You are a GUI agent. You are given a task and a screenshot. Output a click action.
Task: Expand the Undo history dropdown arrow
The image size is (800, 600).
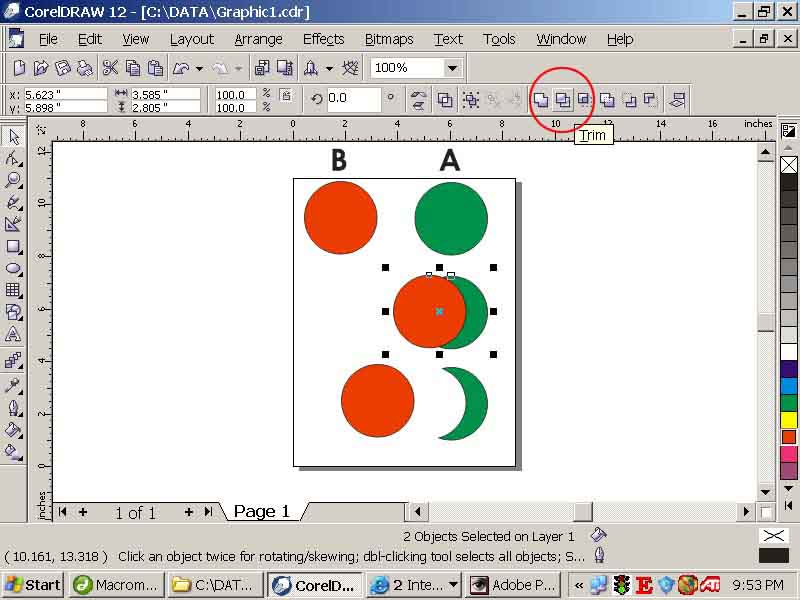tap(199, 68)
